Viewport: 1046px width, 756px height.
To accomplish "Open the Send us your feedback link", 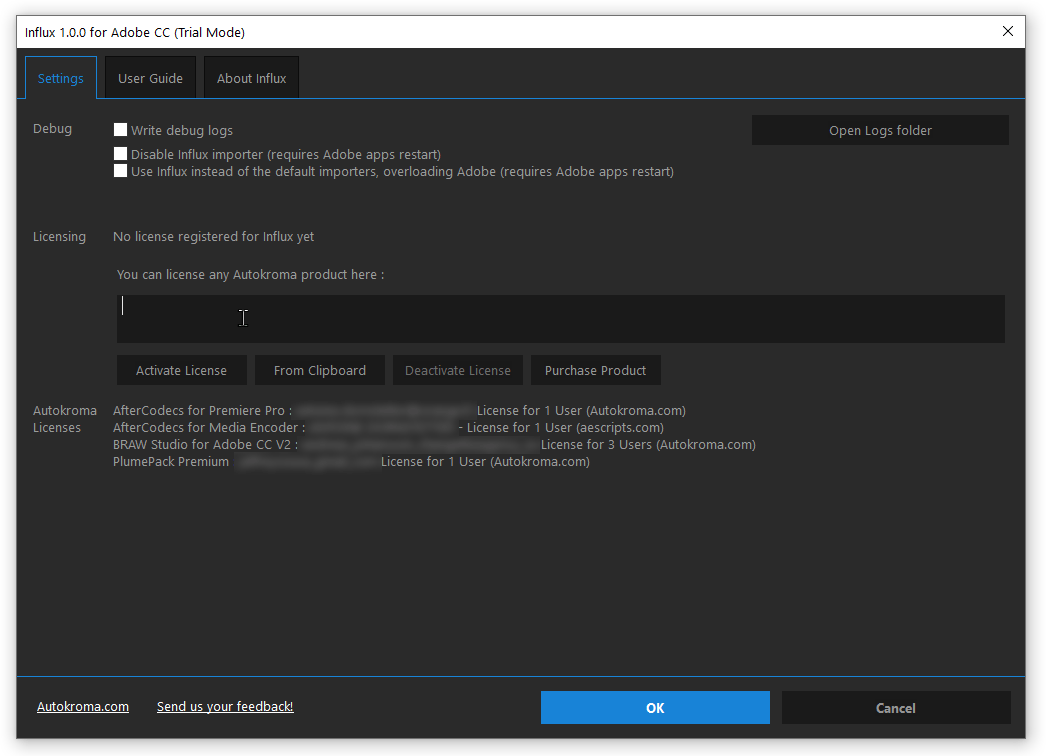I will tap(224, 706).
